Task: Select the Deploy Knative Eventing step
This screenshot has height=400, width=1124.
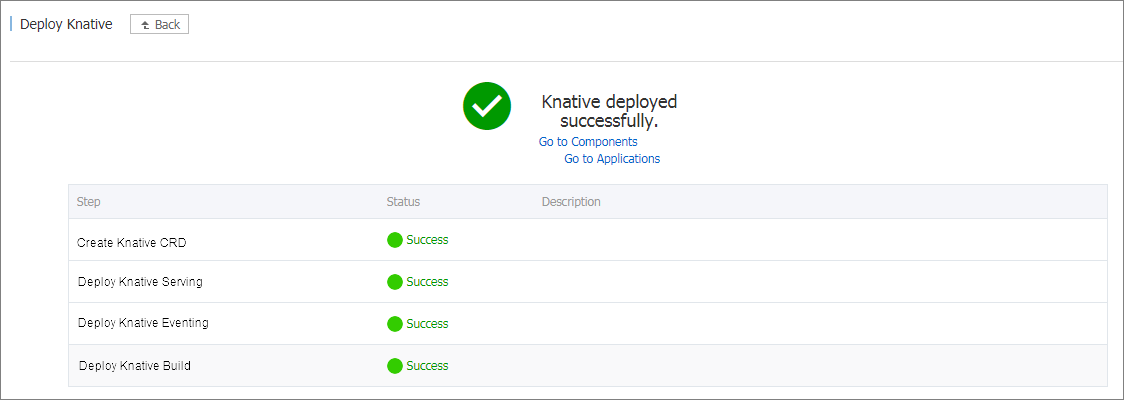Action: [143, 323]
